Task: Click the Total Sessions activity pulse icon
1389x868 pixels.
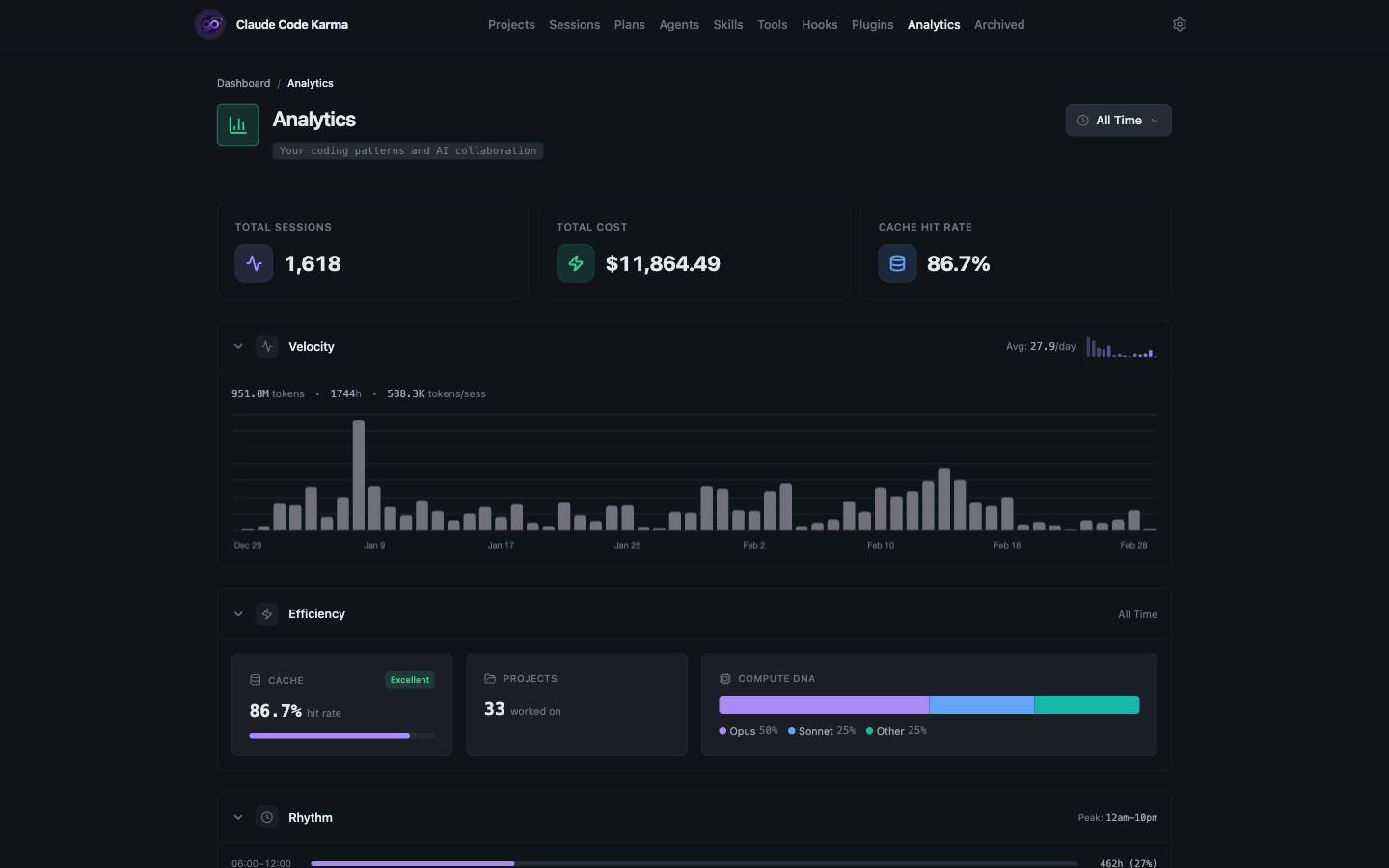Action: [x=253, y=262]
